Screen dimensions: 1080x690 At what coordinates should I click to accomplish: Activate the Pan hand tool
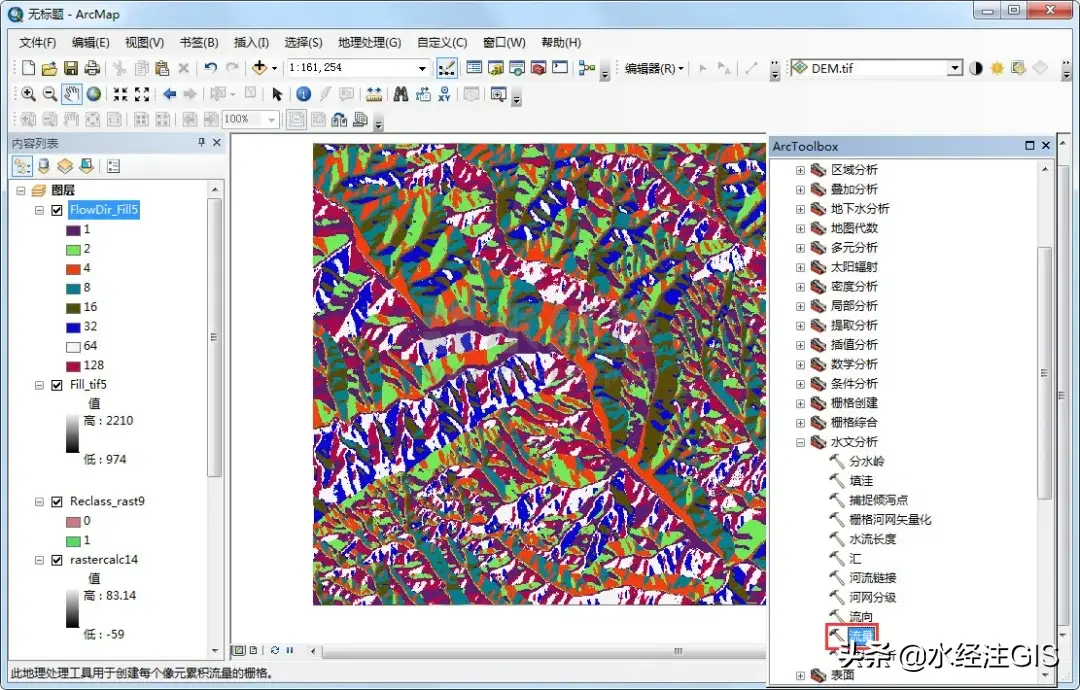tap(72, 94)
